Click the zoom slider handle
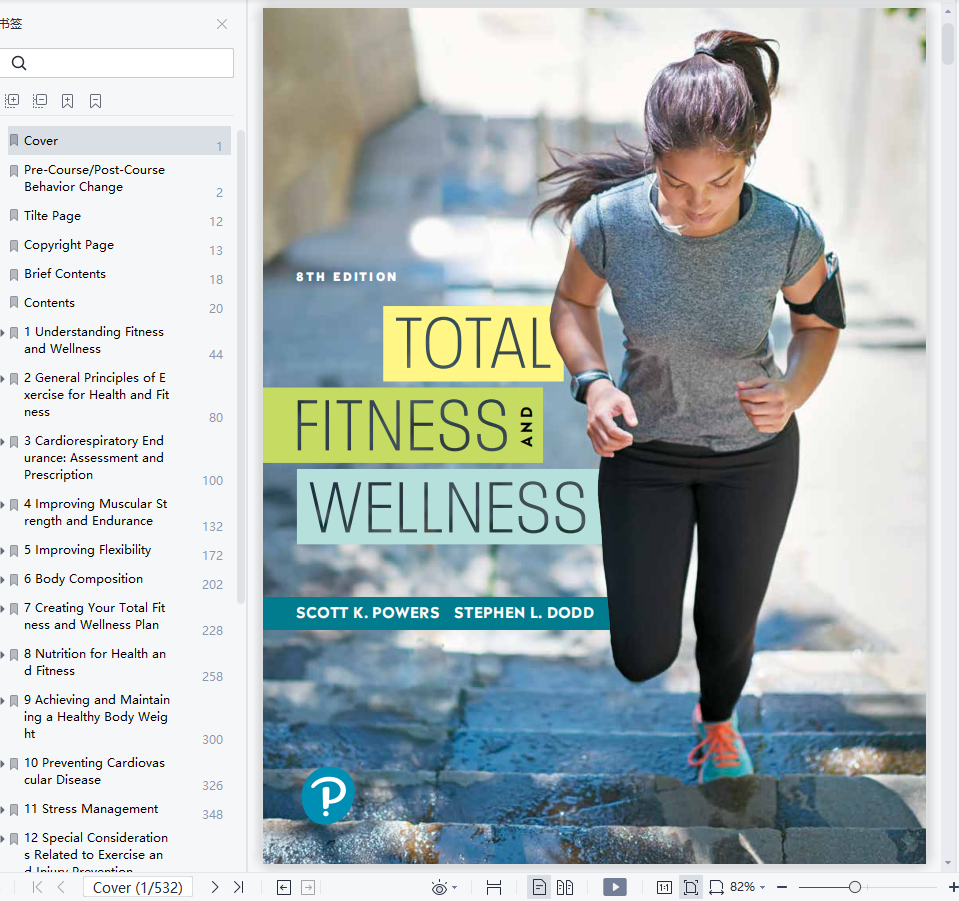 click(x=855, y=887)
